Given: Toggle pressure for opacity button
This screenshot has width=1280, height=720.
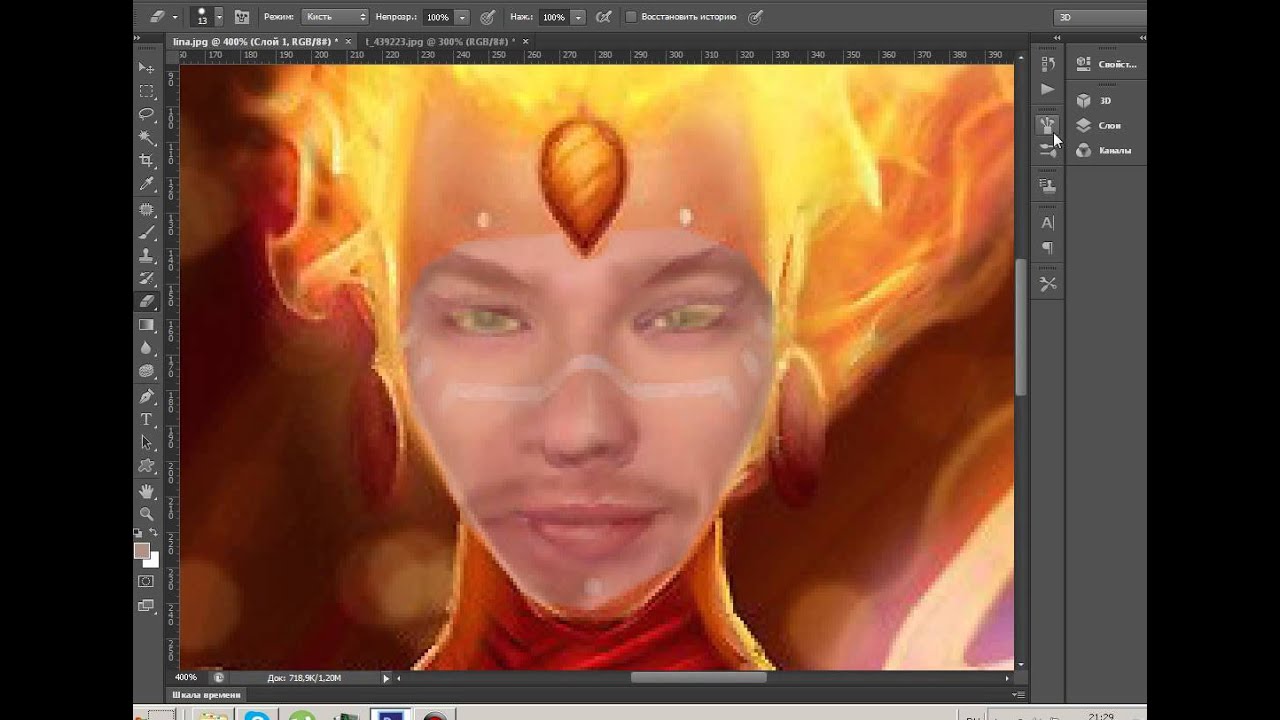Looking at the screenshot, I should (x=487, y=17).
